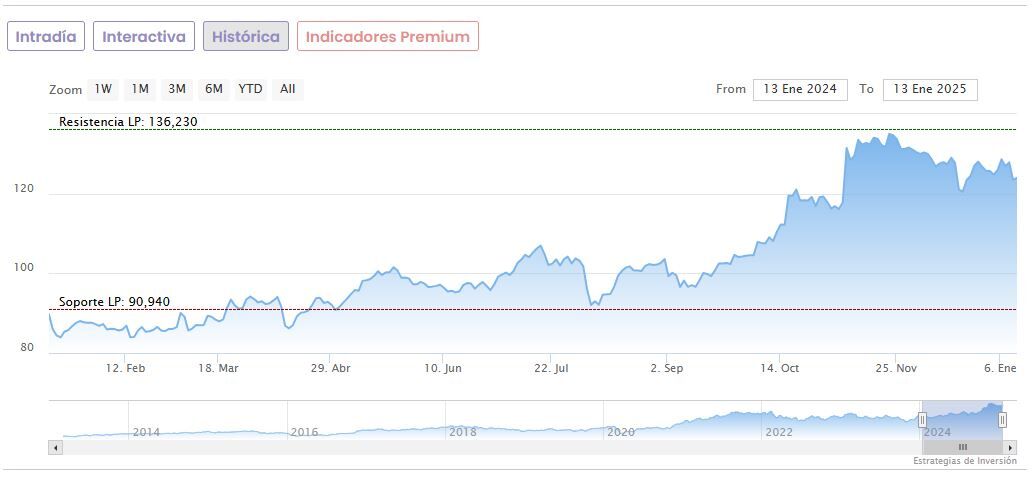Click the navigator scrollbar left arrow
This screenshot has height=478, width=1036.
pos(56,447)
